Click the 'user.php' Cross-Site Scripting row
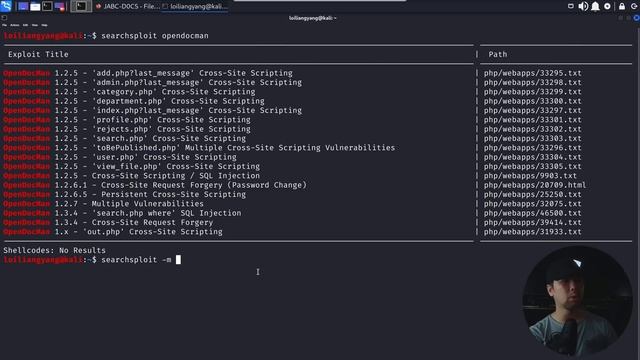This screenshot has width=640, height=360. (120, 157)
